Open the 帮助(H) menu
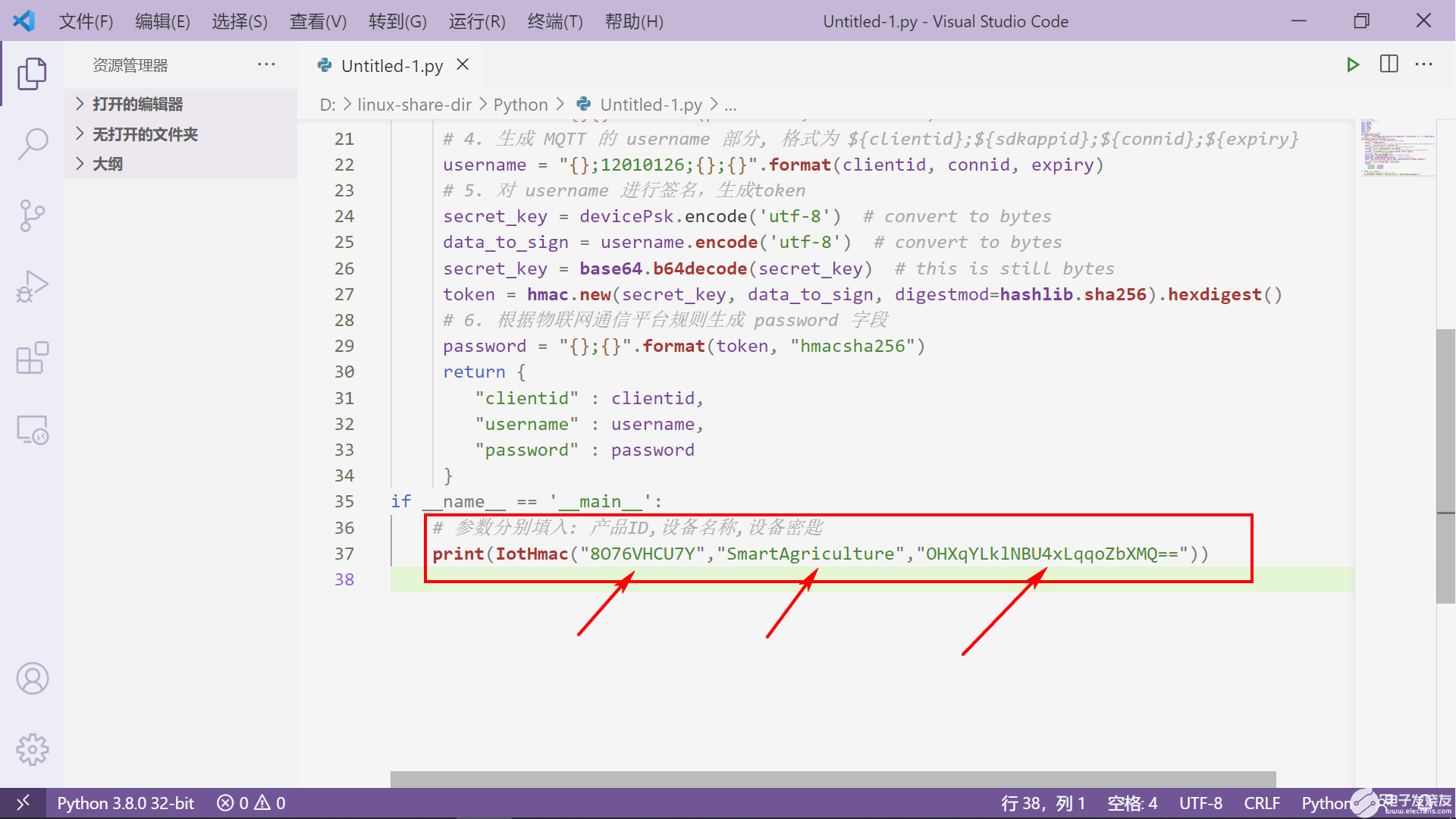 pos(634,21)
